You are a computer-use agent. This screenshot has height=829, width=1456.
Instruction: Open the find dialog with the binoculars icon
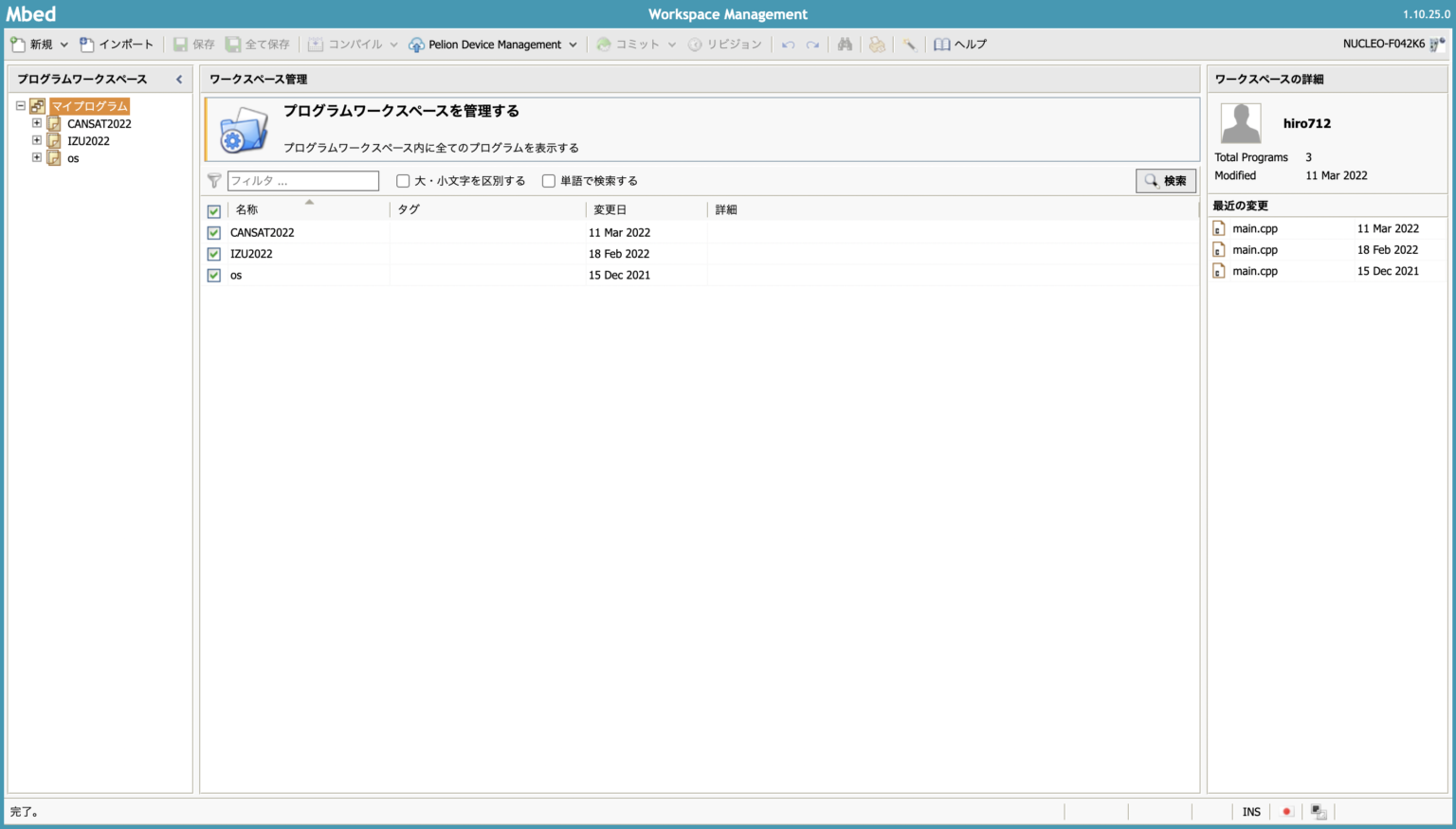[x=845, y=44]
